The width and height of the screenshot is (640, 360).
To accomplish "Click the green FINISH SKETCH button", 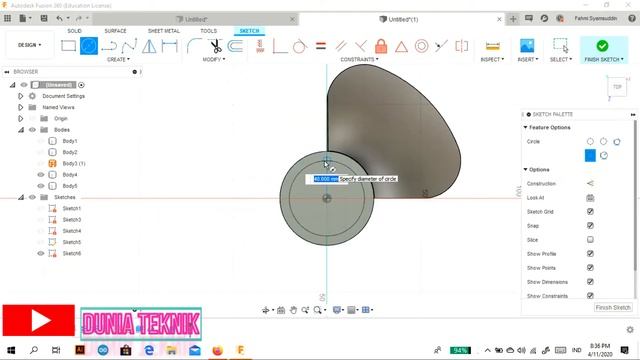I will pos(604,50).
